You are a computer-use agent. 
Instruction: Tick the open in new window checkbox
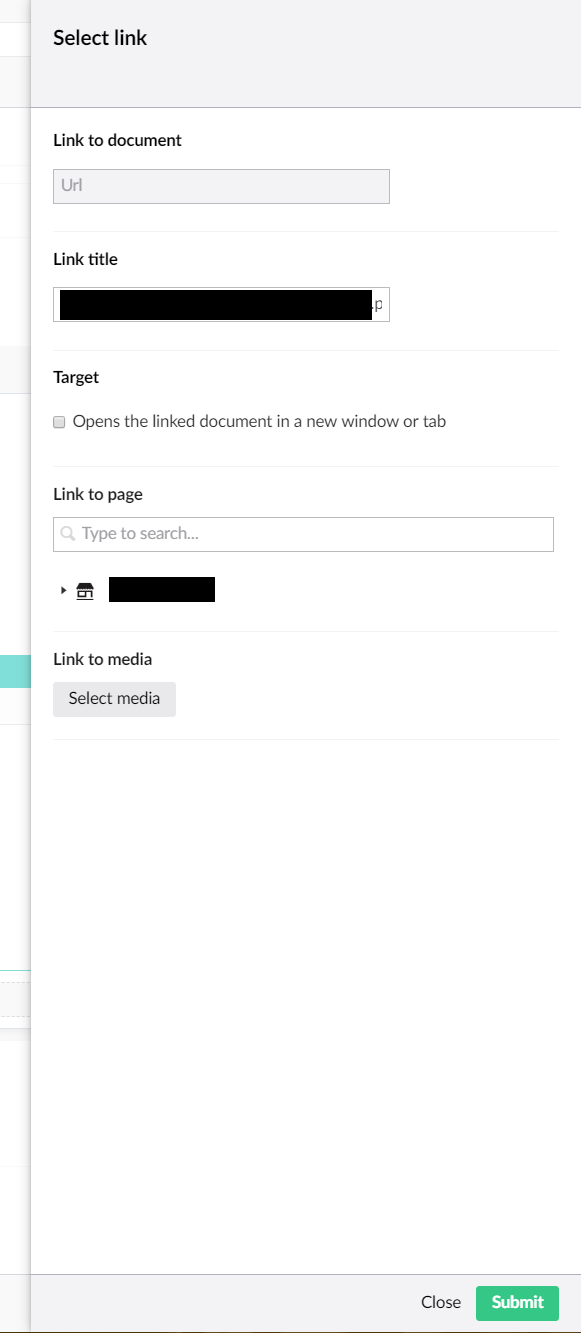[59, 422]
